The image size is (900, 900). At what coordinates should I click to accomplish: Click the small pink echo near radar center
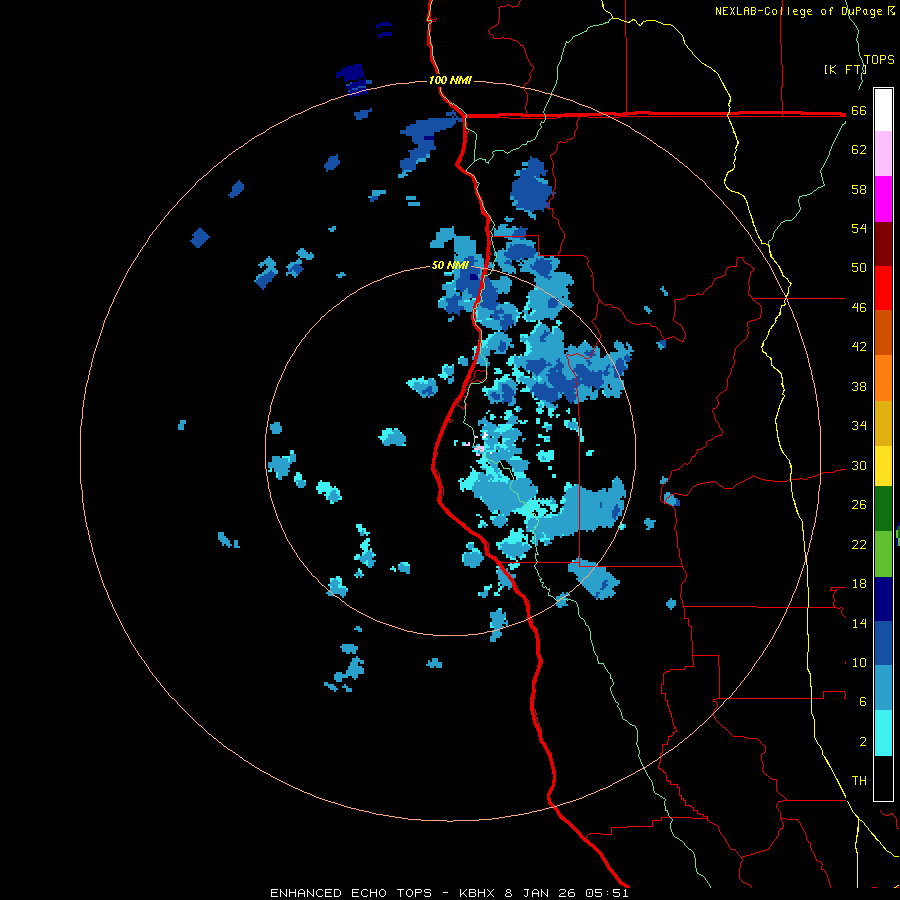point(478,448)
